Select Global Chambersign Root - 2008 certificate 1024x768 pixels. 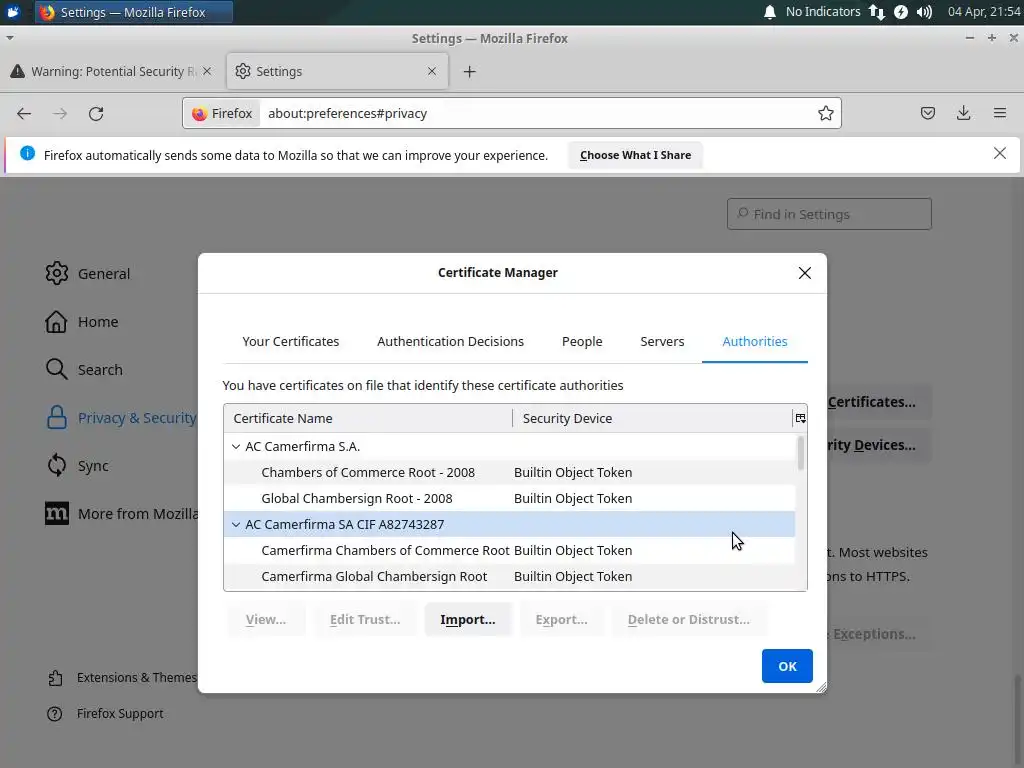pos(509,498)
